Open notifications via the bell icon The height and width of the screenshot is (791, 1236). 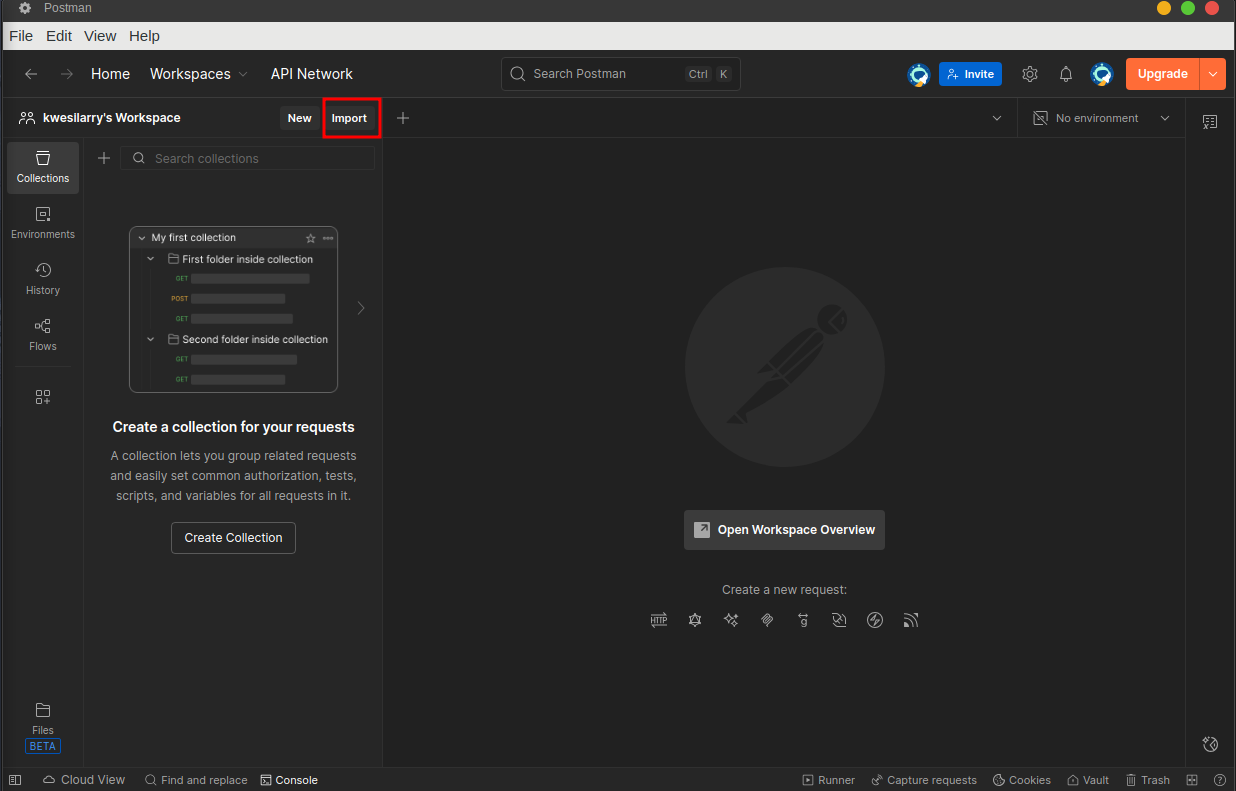(x=1065, y=73)
